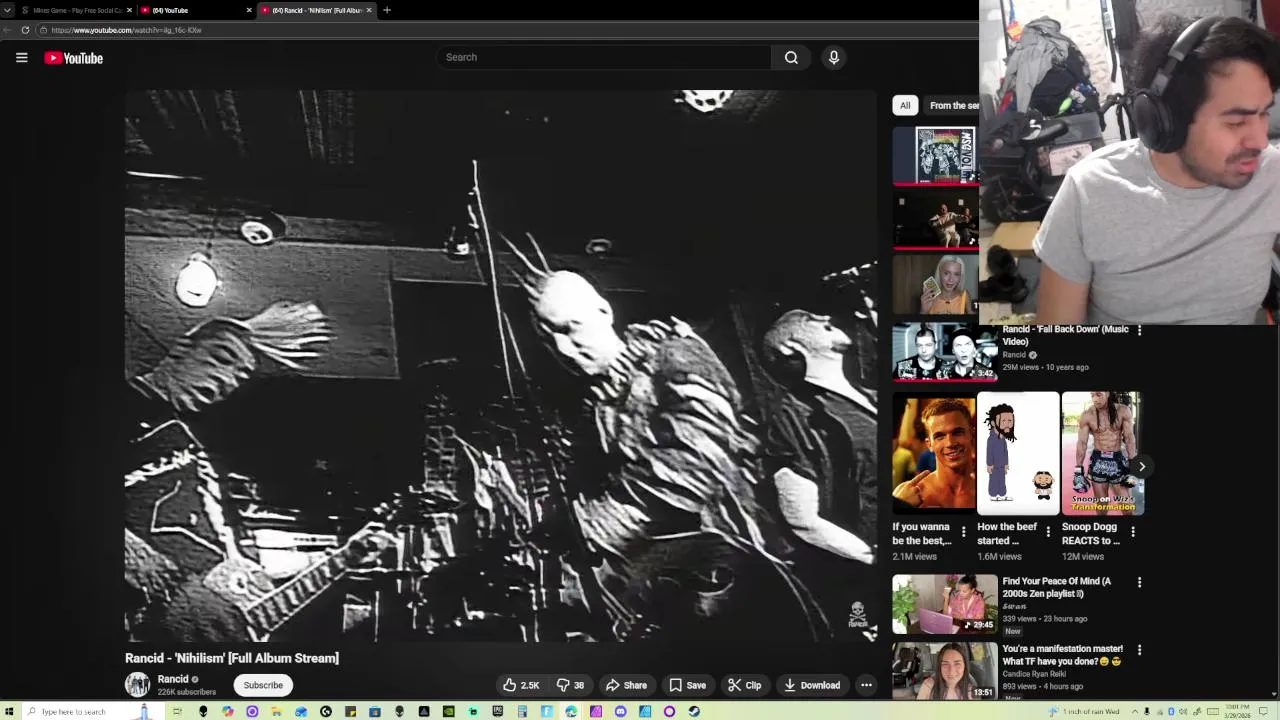Open options for 'How the beef started' short
This screenshot has width=1280, height=720.
pos(1048,532)
